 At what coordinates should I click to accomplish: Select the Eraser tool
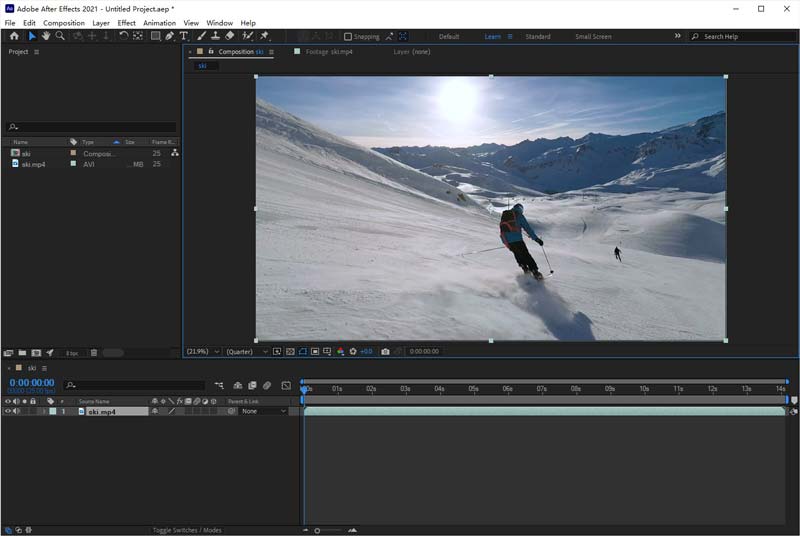coord(230,36)
